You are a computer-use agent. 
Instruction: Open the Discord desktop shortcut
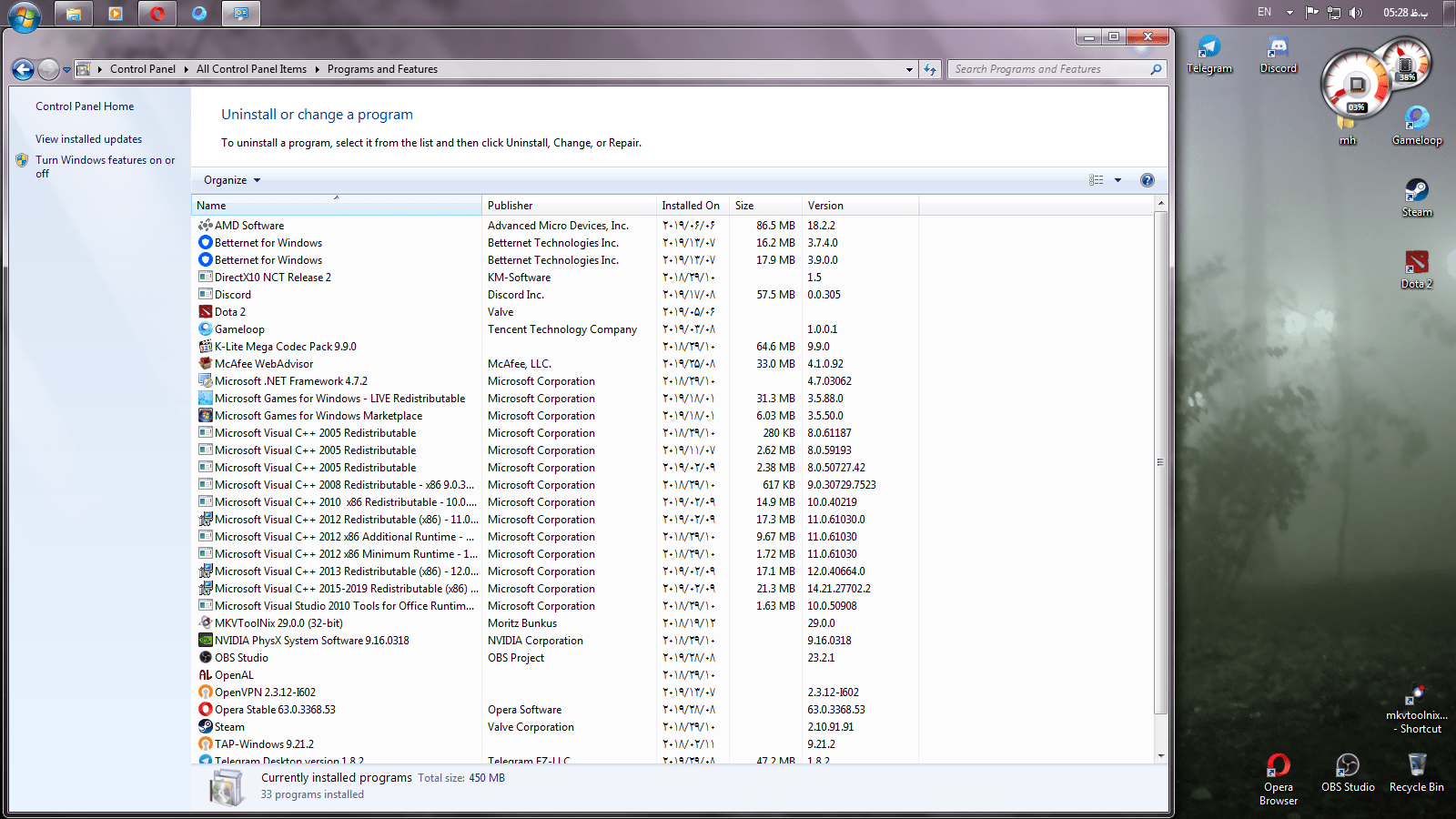[x=1279, y=54]
